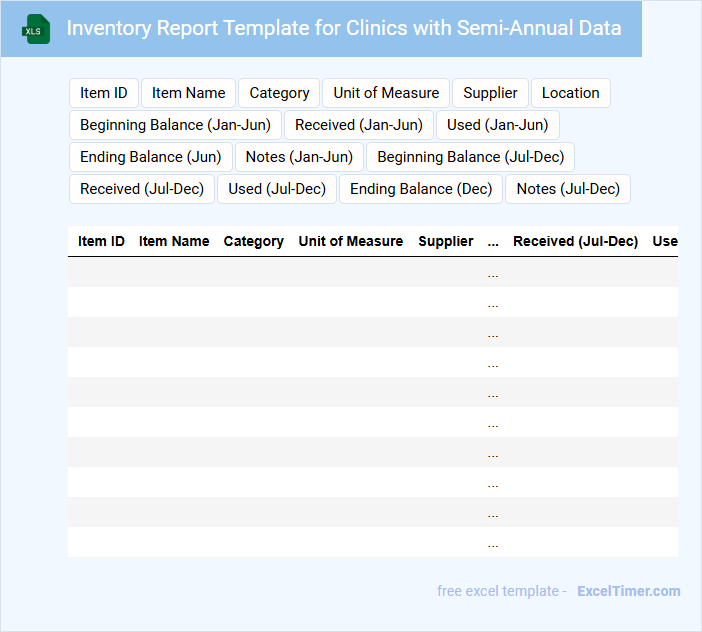Click the Notes (Jan-Jun) tag
Viewport: 702px width, 632px height.
(299, 157)
